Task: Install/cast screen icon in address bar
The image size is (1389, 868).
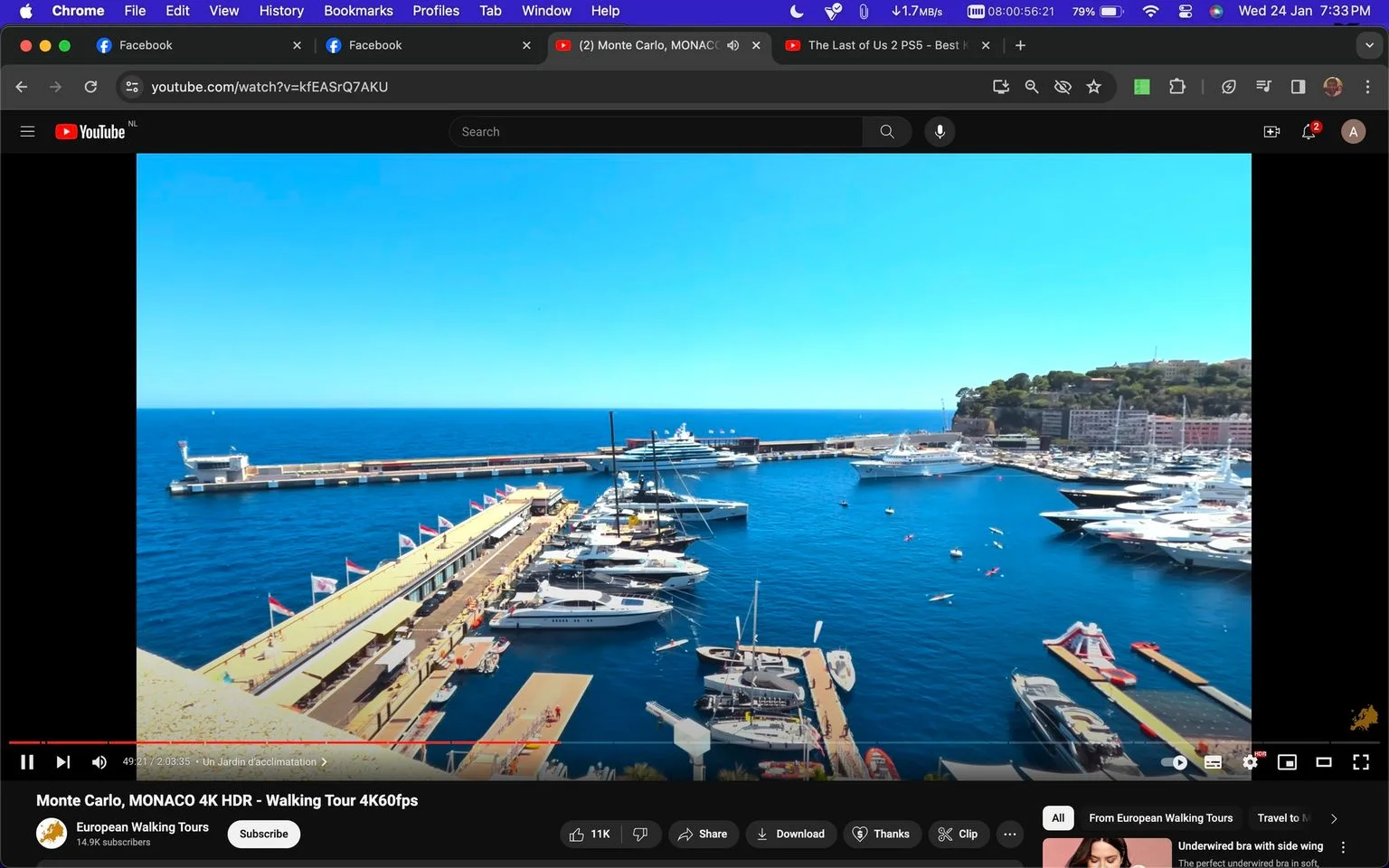Action: [1001, 87]
